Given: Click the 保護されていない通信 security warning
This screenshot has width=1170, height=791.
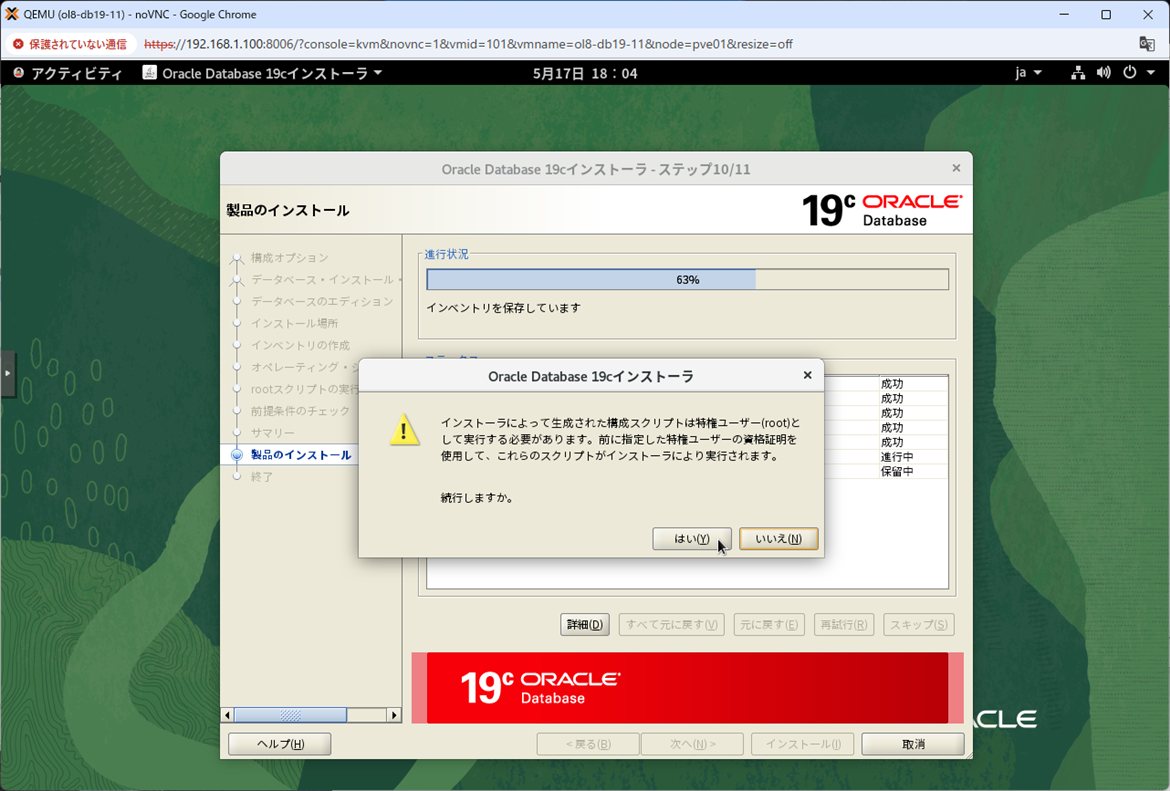Looking at the screenshot, I should click(70, 44).
